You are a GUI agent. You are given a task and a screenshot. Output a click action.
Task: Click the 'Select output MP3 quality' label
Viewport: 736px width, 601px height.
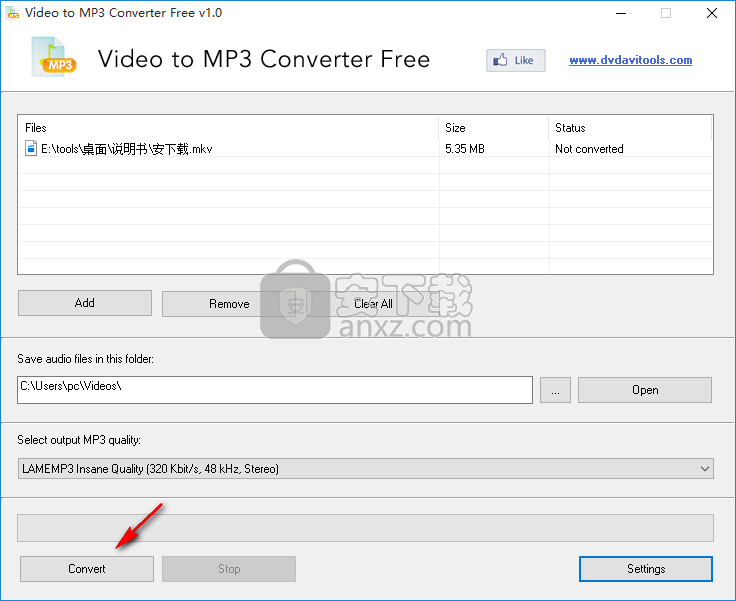pos(79,440)
